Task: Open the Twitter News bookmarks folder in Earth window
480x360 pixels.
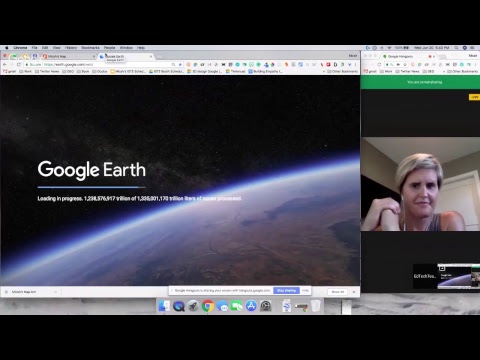Action: [x=47, y=71]
